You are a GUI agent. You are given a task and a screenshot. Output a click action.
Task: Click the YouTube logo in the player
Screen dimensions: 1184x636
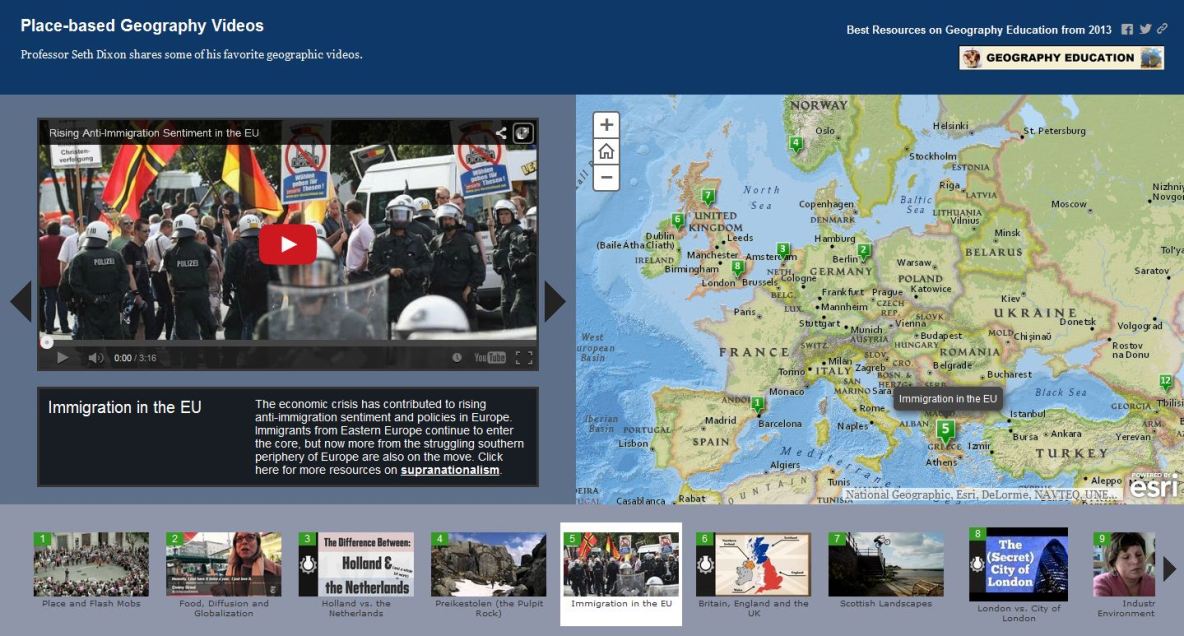(x=490, y=357)
